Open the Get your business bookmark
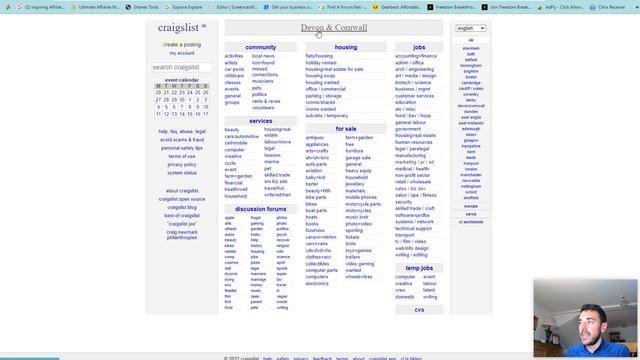The image size is (640, 360). (x=287, y=7)
